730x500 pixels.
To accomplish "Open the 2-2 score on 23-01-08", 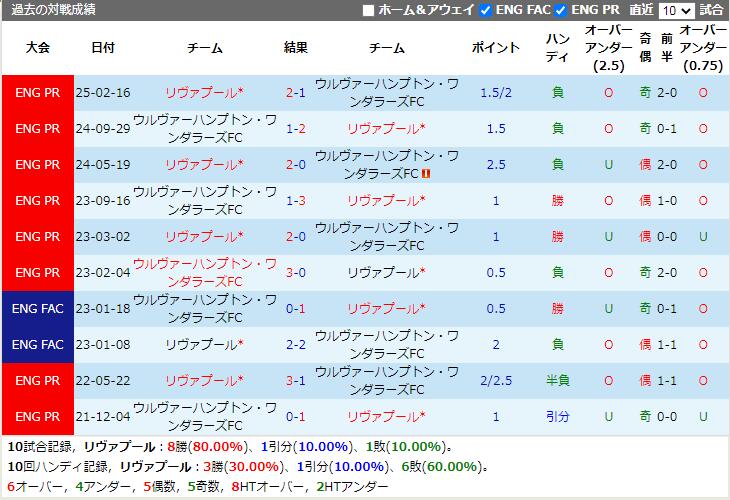I will click(295, 345).
